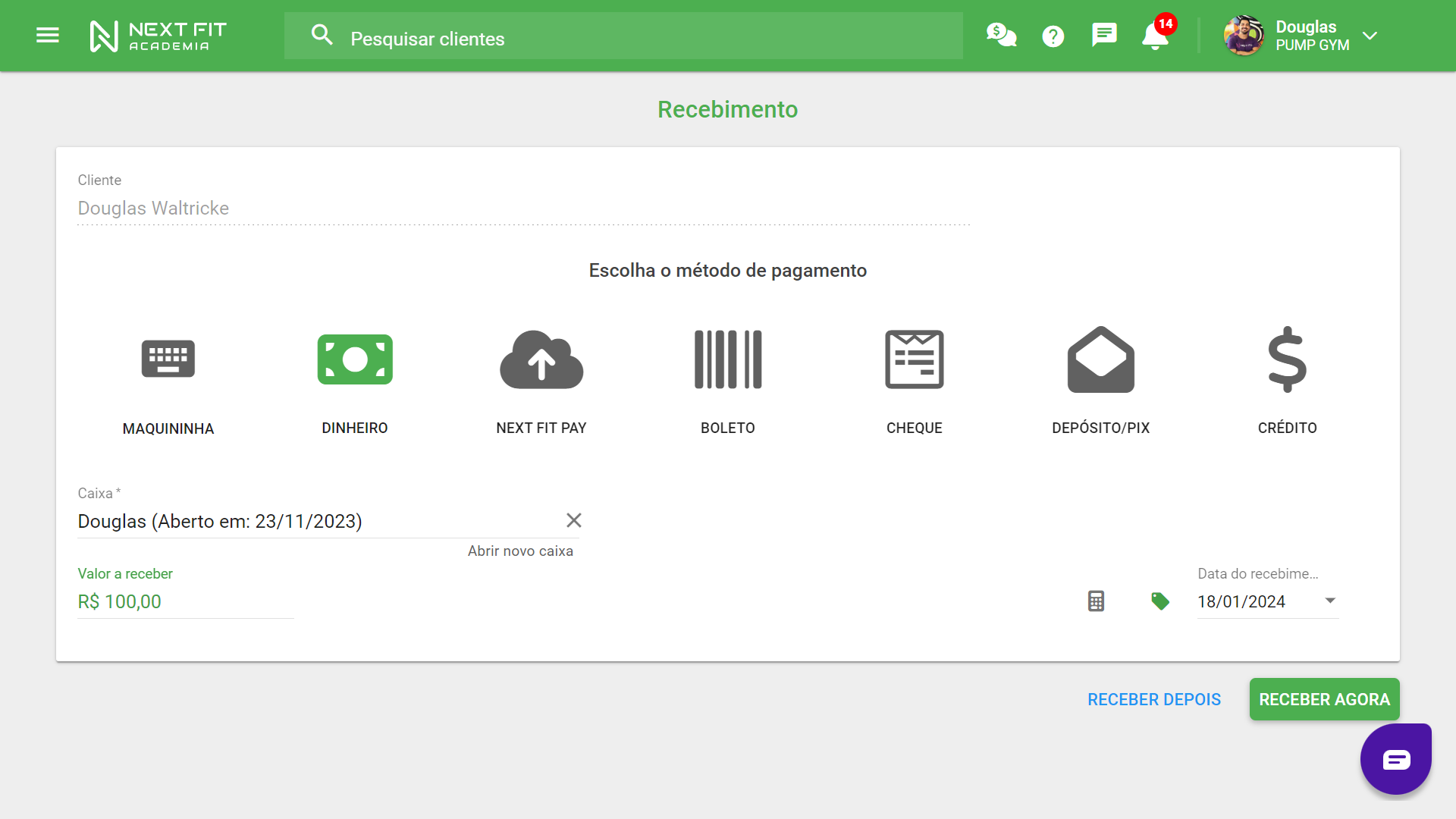Select Next Fit Pay cloud icon

click(541, 359)
